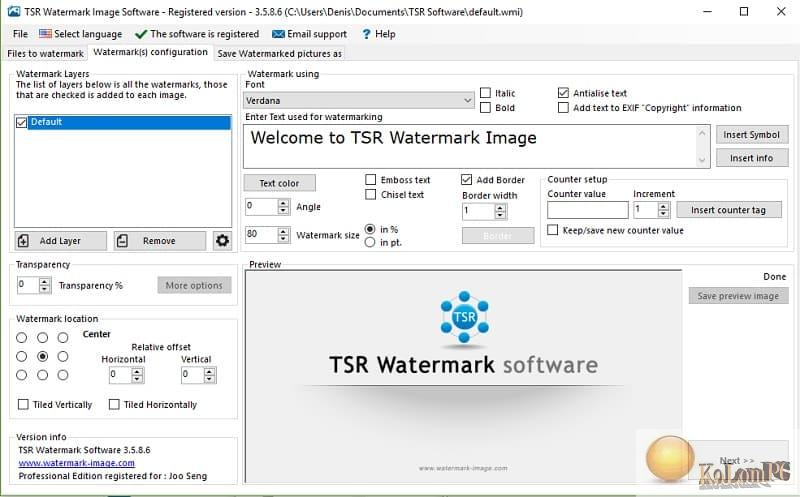Enable Chisel text option
The image size is (800, 497).
tap(371, 194)
